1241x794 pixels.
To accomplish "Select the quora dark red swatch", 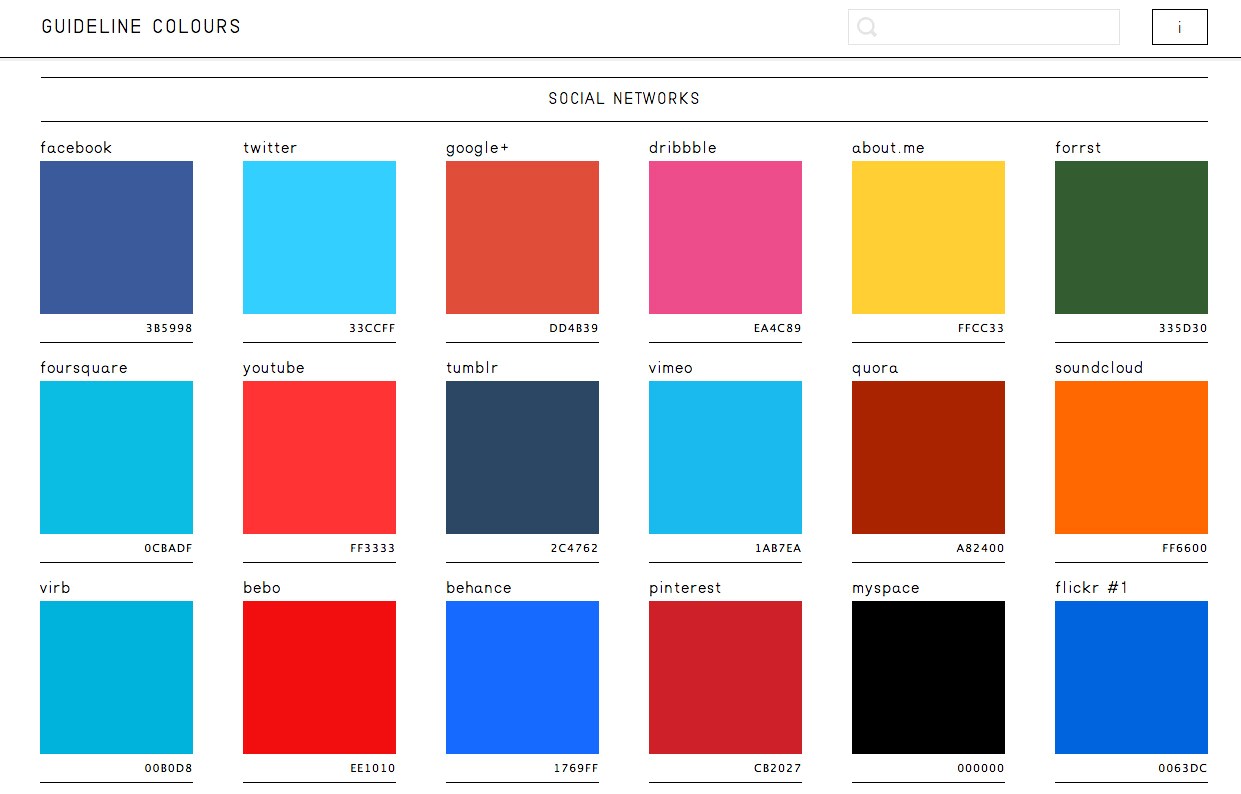I will [x=928, y=457].
